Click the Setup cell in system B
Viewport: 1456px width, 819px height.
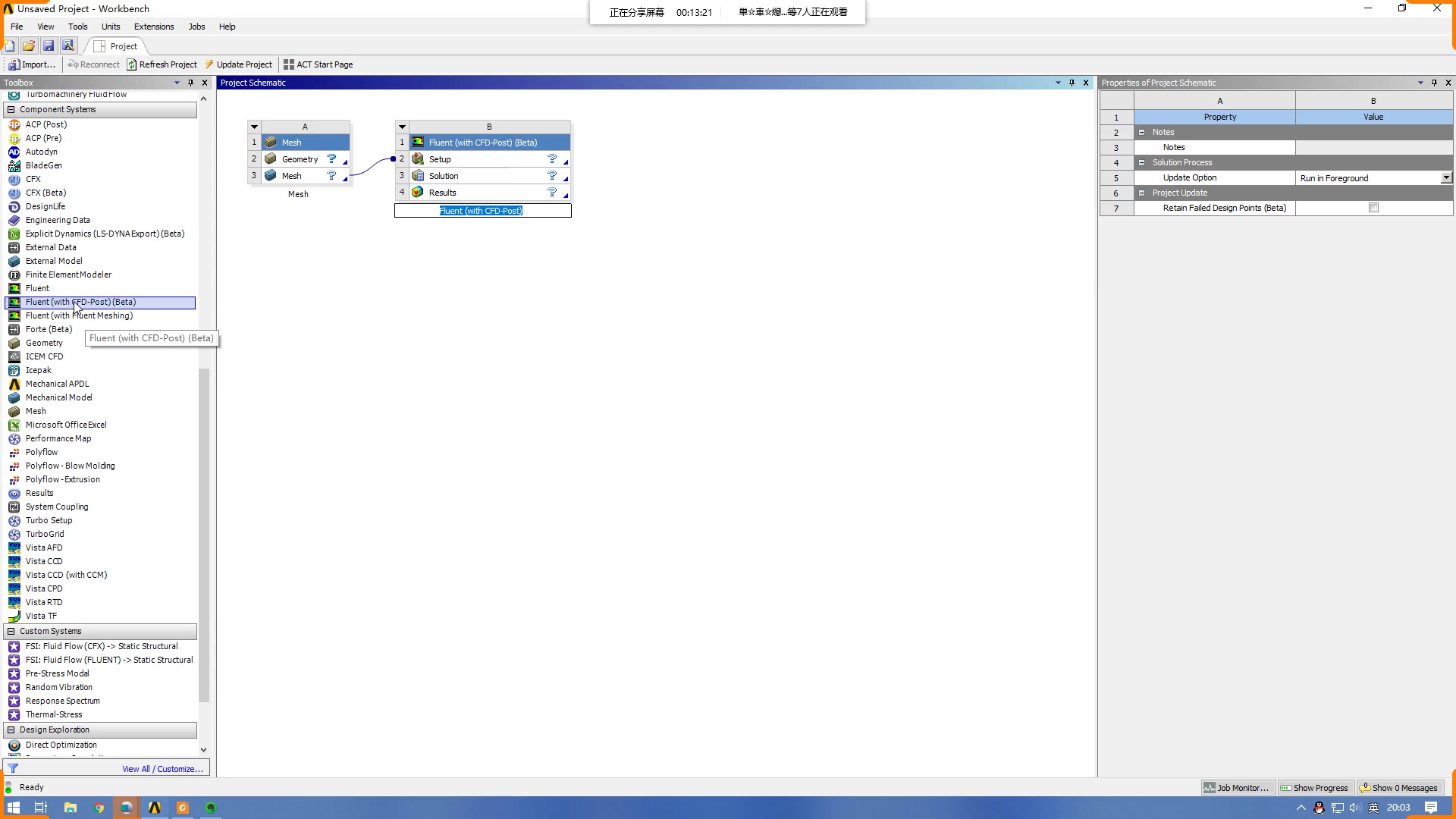tap(440, 159)
